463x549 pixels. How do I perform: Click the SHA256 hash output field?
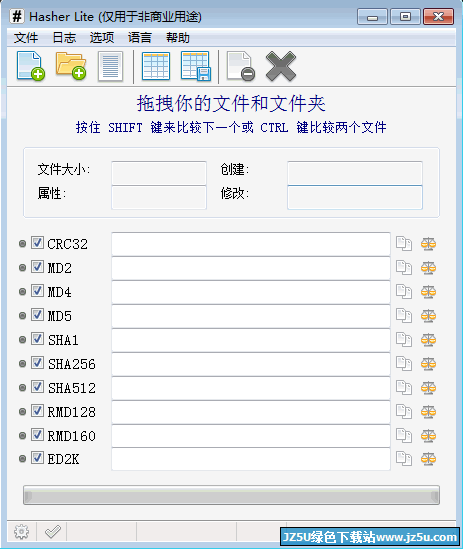point(251,364)
